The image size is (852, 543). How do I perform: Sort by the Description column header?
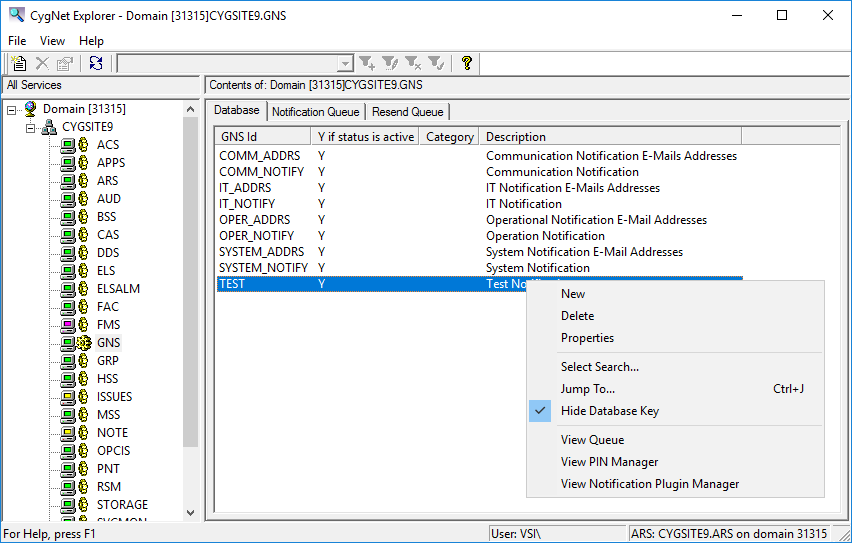(610, 137)
